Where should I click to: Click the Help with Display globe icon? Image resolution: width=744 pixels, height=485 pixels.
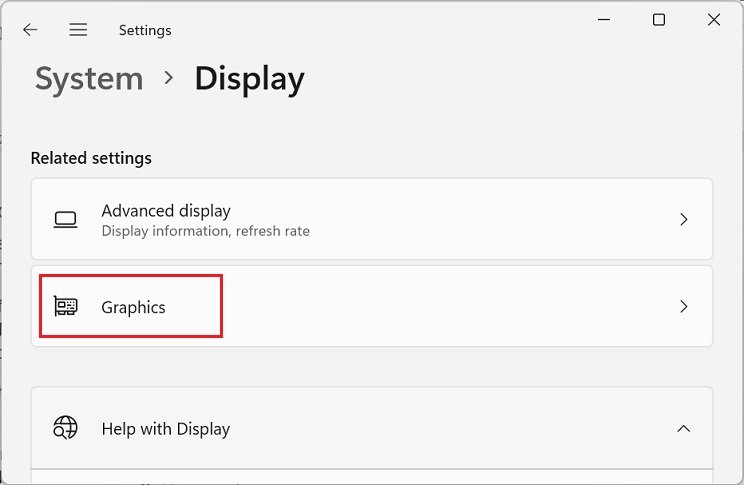coord(66,429)
